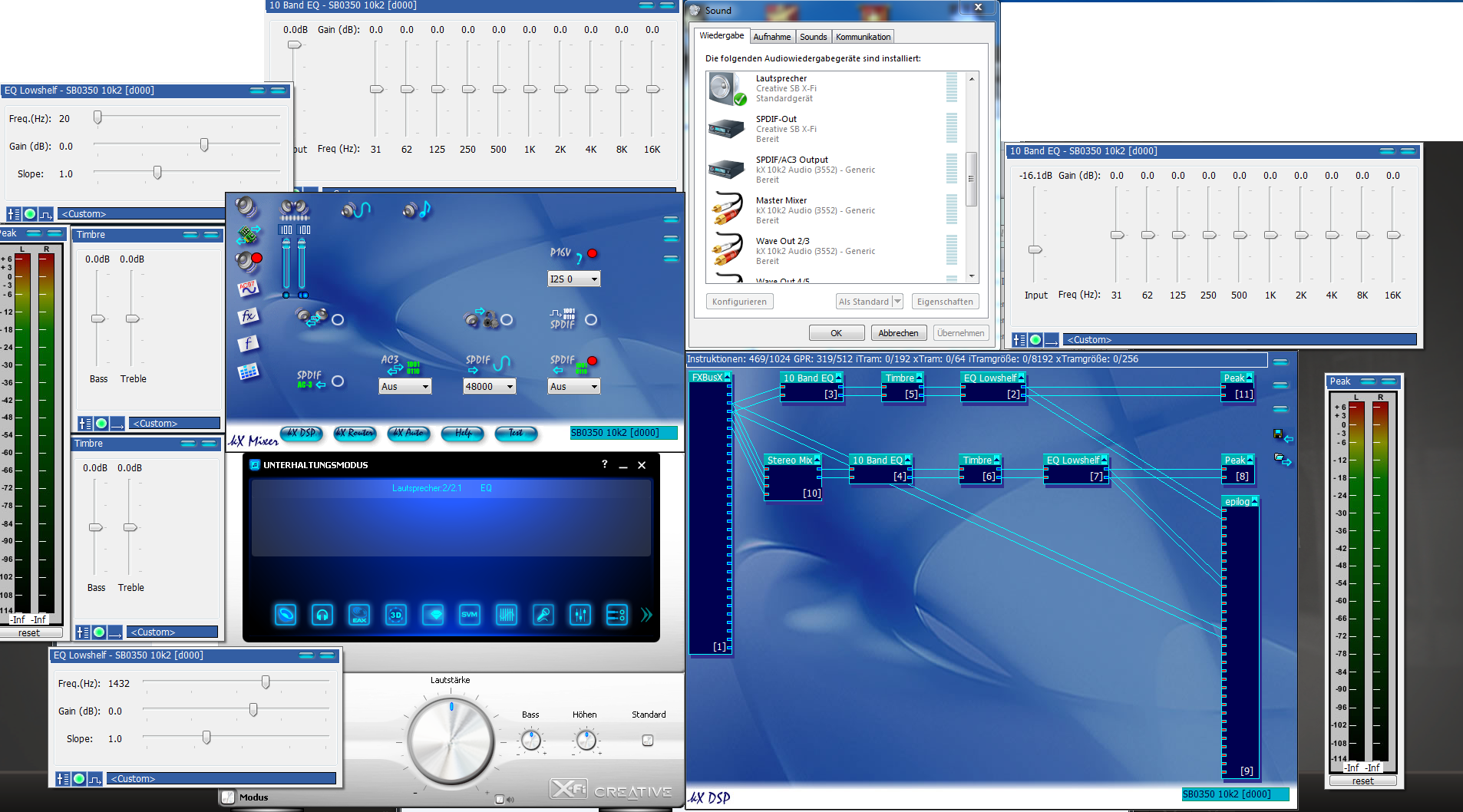Viewport: 1463px width, 812px height.
Task: Open the recording speaker icon with red dot
Action: [248, 261]
